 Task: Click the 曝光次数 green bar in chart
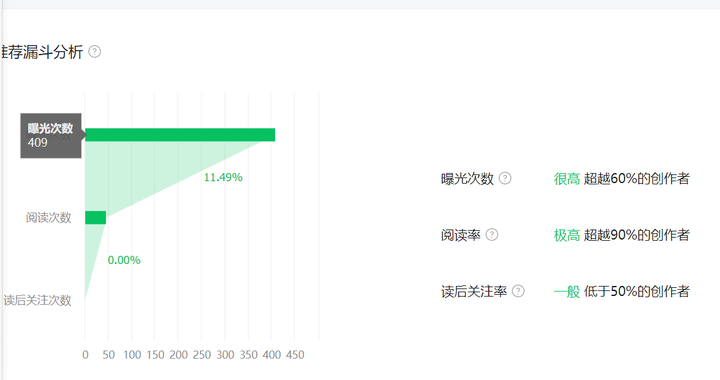click(180, 135)
